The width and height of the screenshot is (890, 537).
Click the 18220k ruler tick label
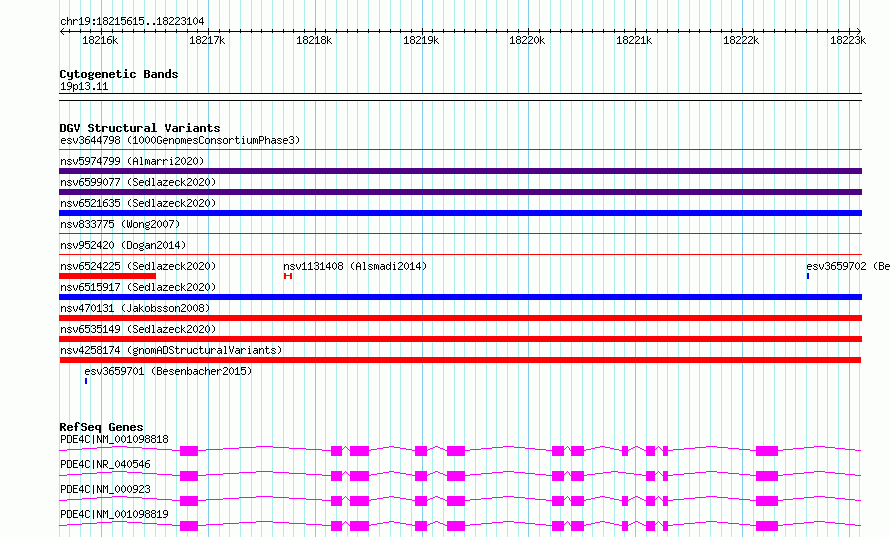click(527, 40)
